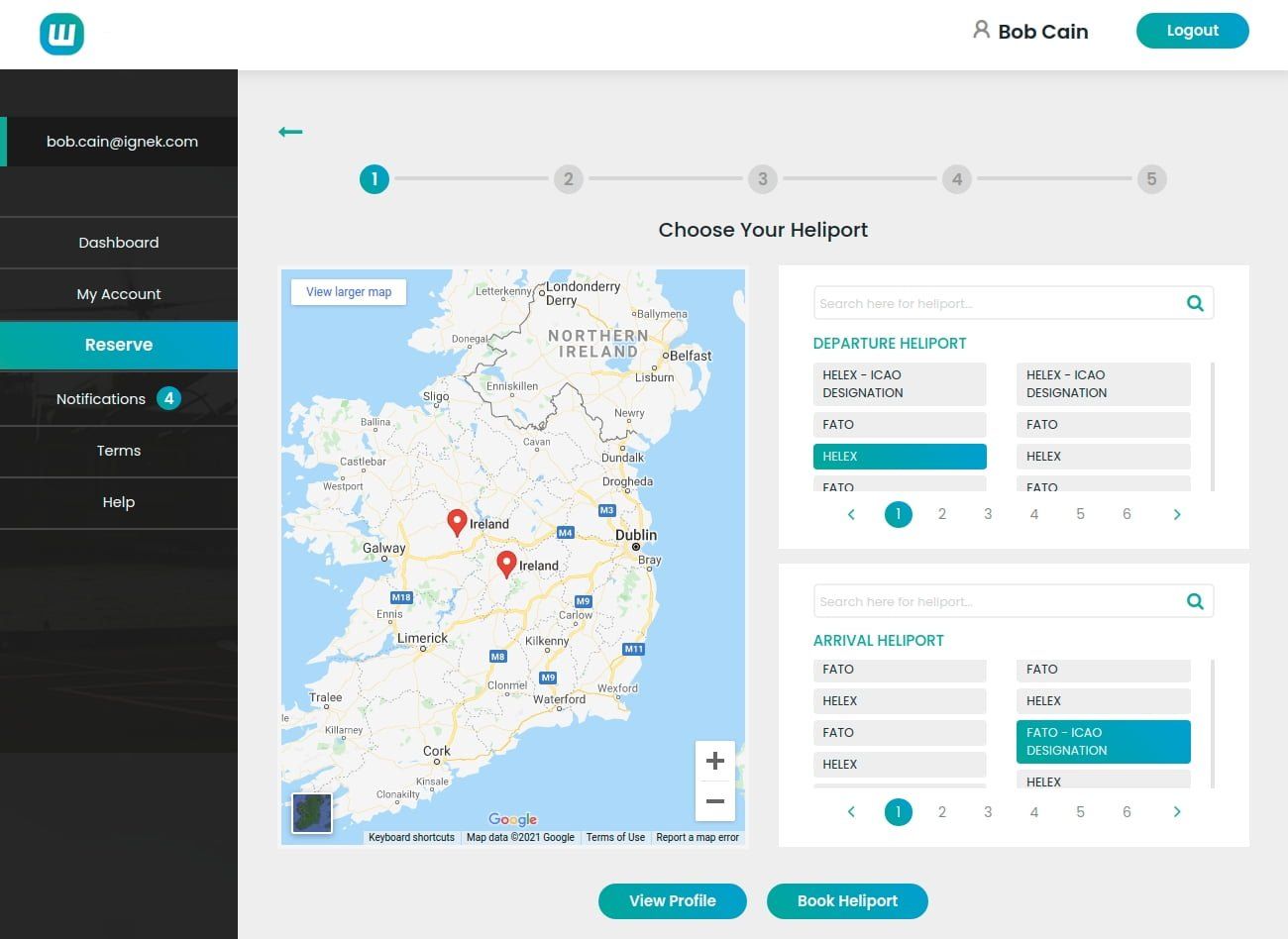The height and width of the screenshot is (939, 1288).
Task: Click the arrival heliport search input field
Action: click(x=991, y=601)
